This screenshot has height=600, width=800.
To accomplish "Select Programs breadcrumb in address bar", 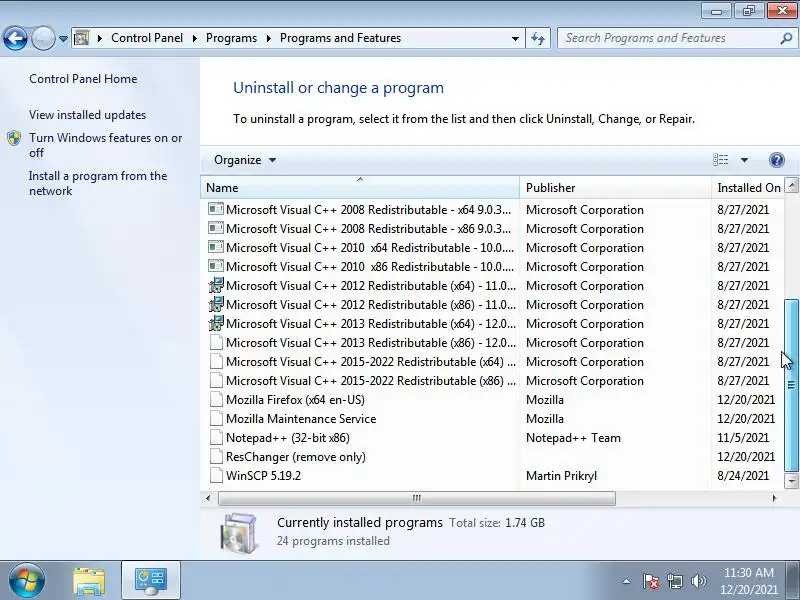I will pos(231,38).
